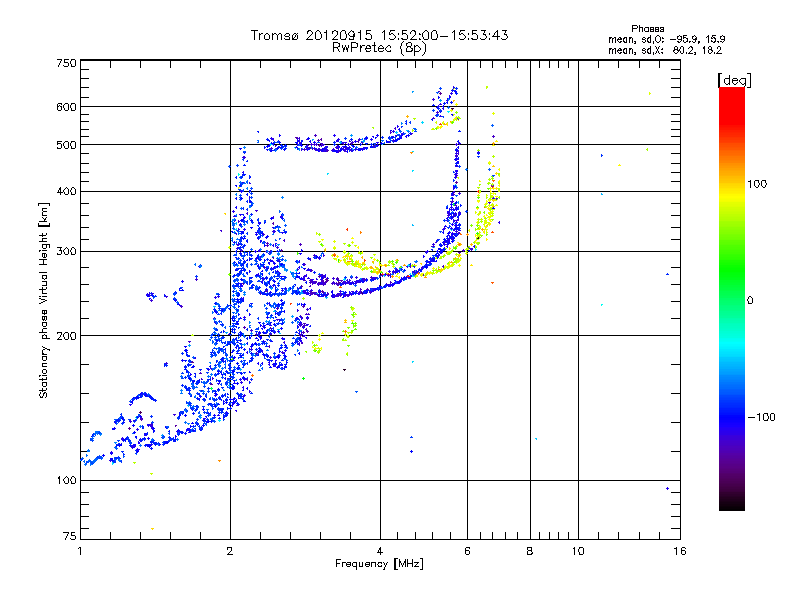Click the x-axis tick label '10'

tap(578, 551)
